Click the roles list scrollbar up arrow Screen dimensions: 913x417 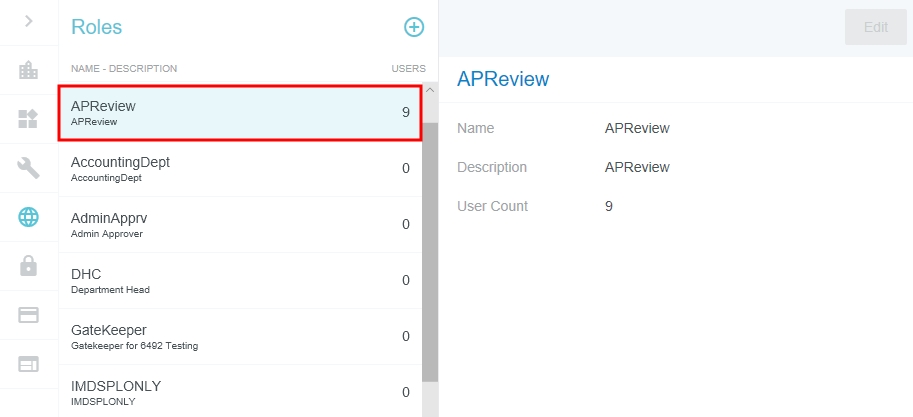tap(430, 90)
